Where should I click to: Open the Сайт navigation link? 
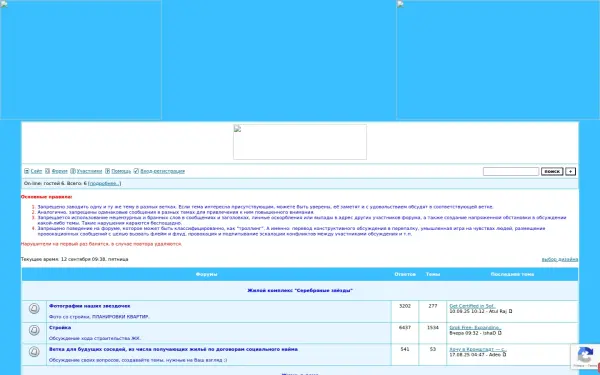[x=36, y=171]
